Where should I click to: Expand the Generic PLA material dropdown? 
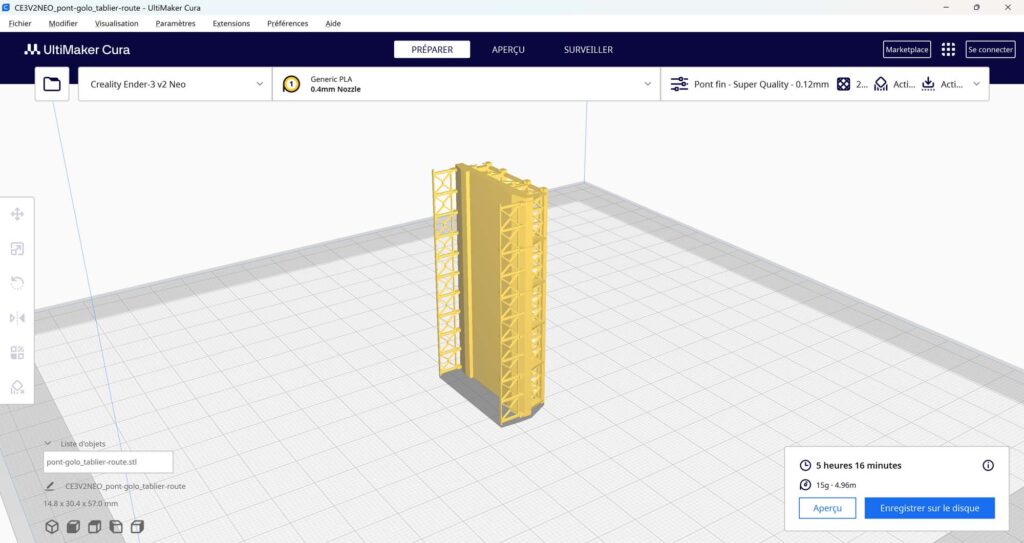tap(647, 85)
